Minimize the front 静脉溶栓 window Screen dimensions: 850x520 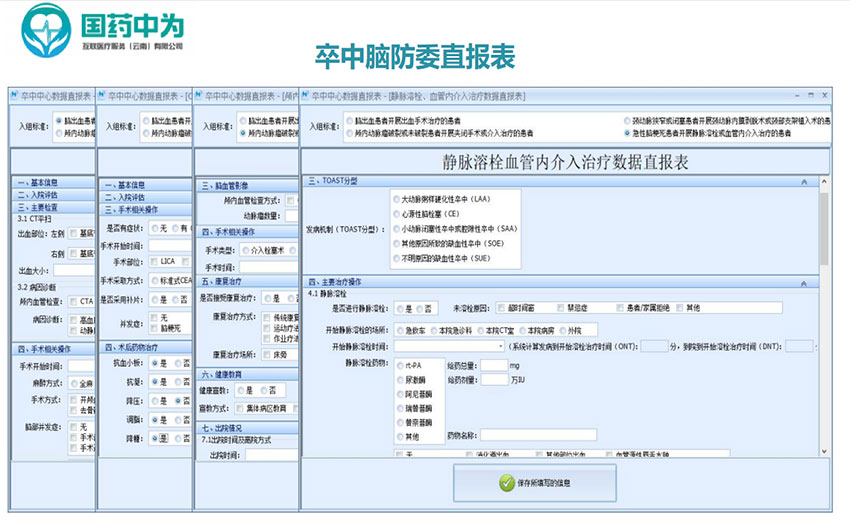coord(797,95)
